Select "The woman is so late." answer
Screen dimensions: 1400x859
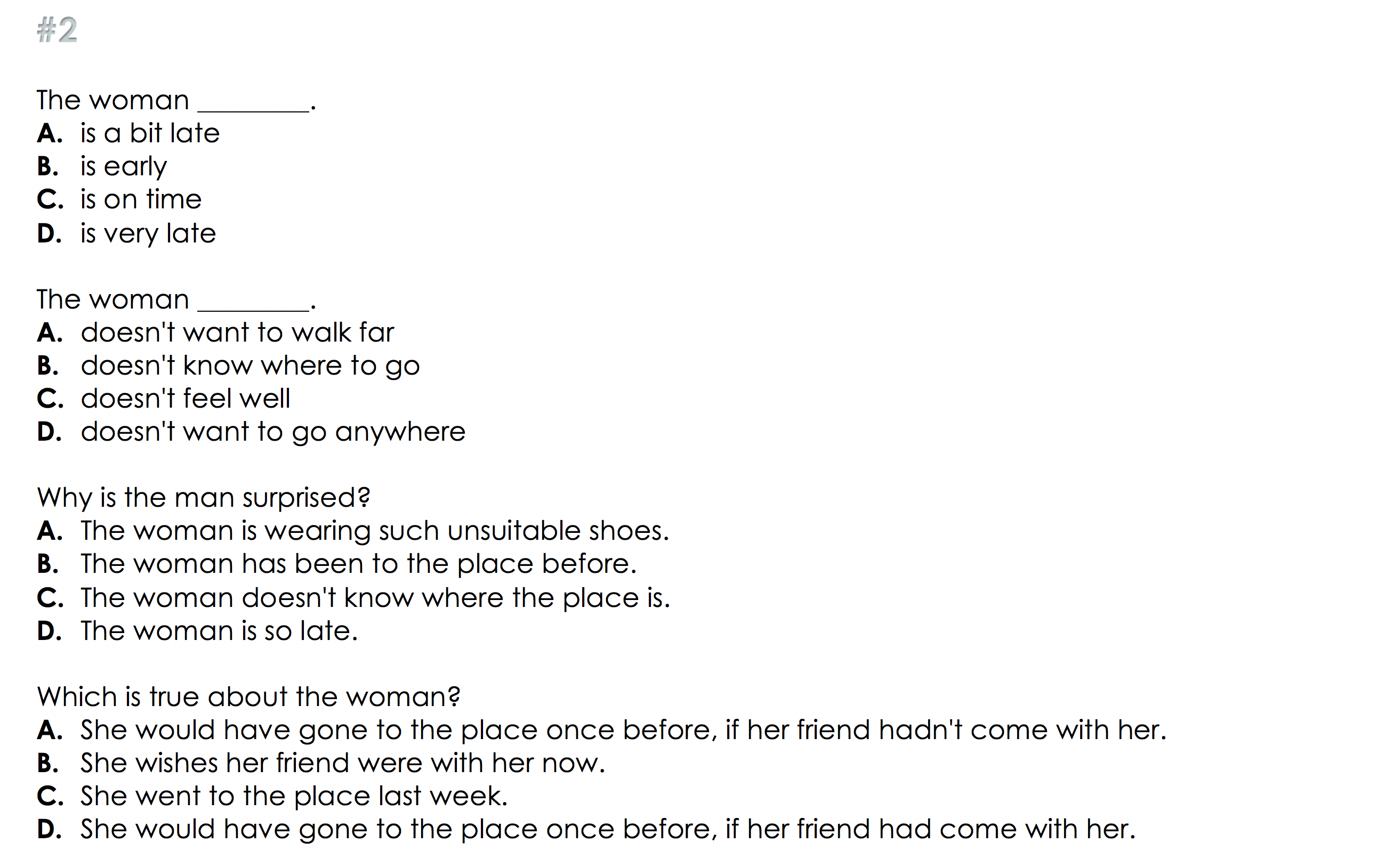coord(219,631)
